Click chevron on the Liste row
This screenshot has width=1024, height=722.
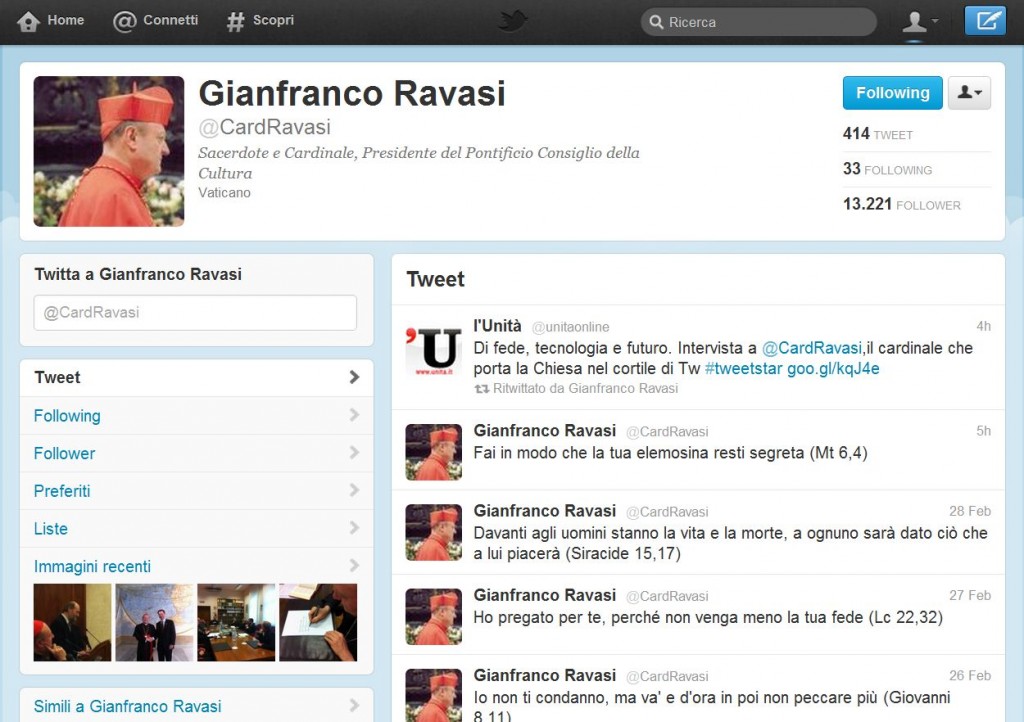tap(354, 528)
